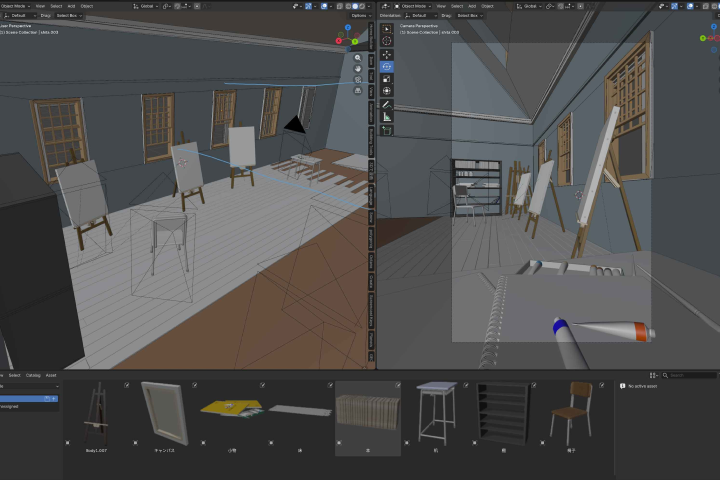Screen dimensions: 720x480
Task: Open the Catalog menu in asset browser
Action: tap(33, 375)
